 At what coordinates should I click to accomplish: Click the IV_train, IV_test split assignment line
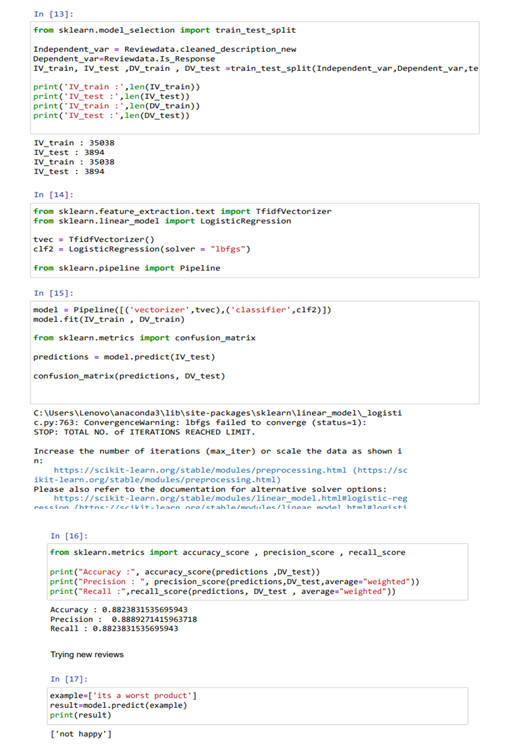(x=256, y=68)
